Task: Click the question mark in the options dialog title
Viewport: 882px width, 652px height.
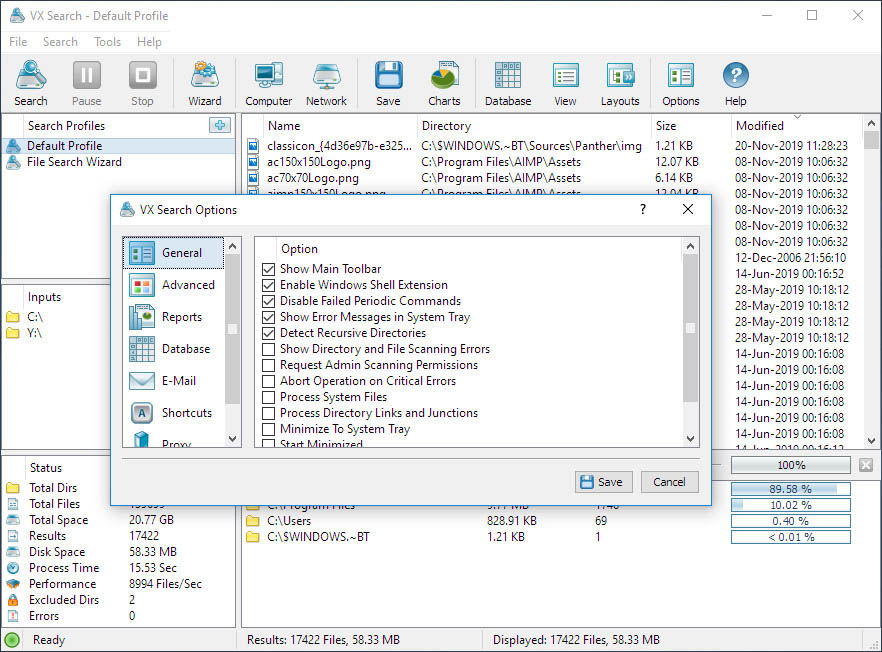Action: [643, 209]
